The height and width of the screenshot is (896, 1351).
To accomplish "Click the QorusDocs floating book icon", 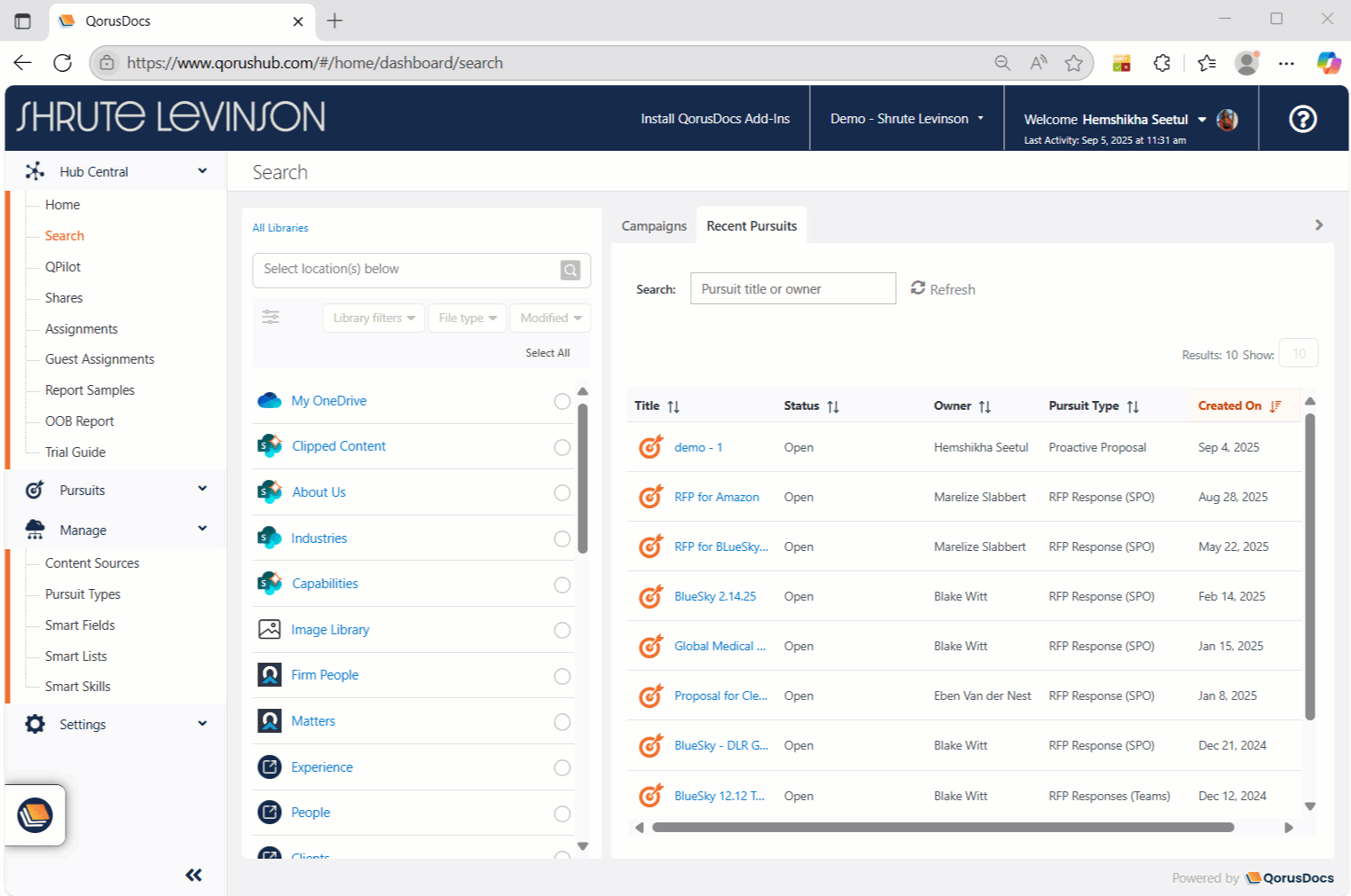I will tap(35, 815).
